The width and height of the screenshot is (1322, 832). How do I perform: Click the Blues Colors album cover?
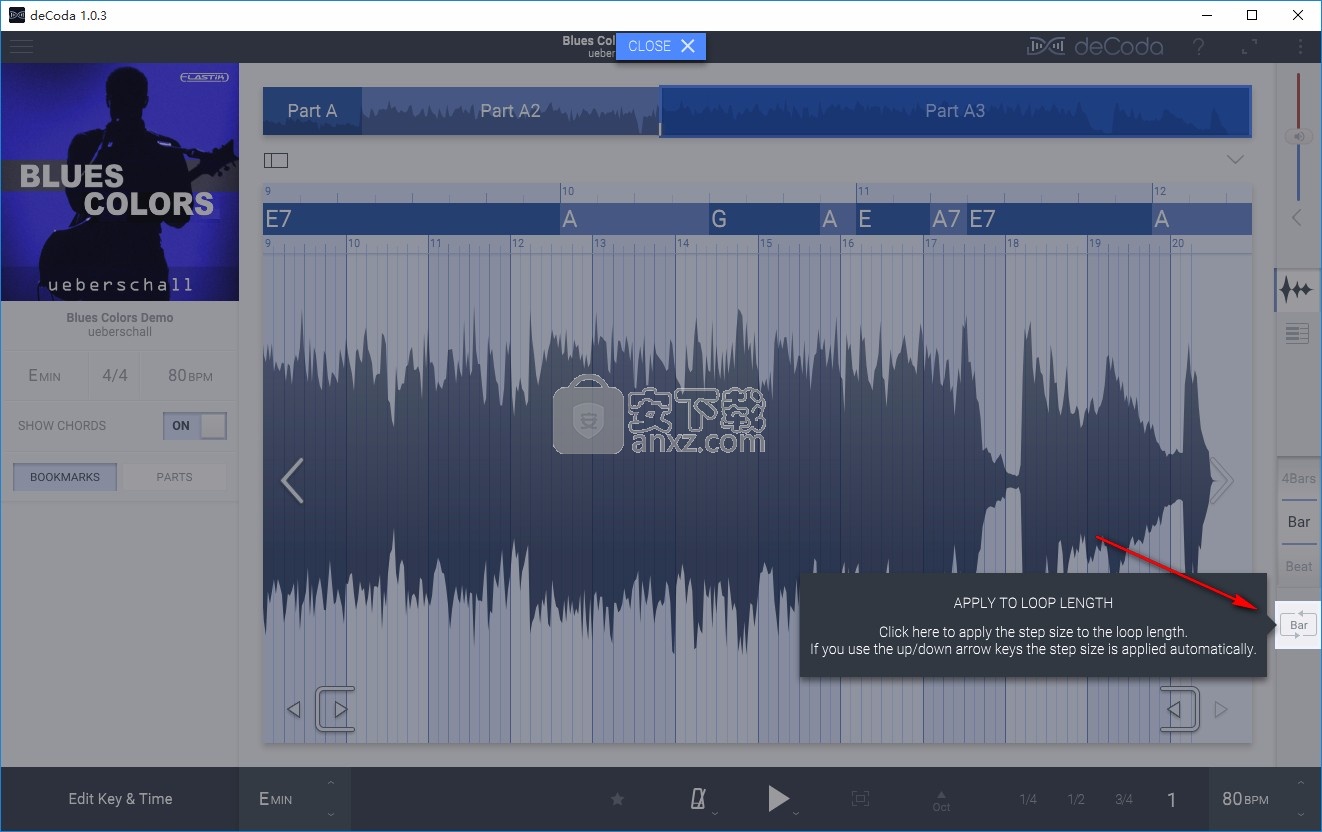tap(120, 182)
